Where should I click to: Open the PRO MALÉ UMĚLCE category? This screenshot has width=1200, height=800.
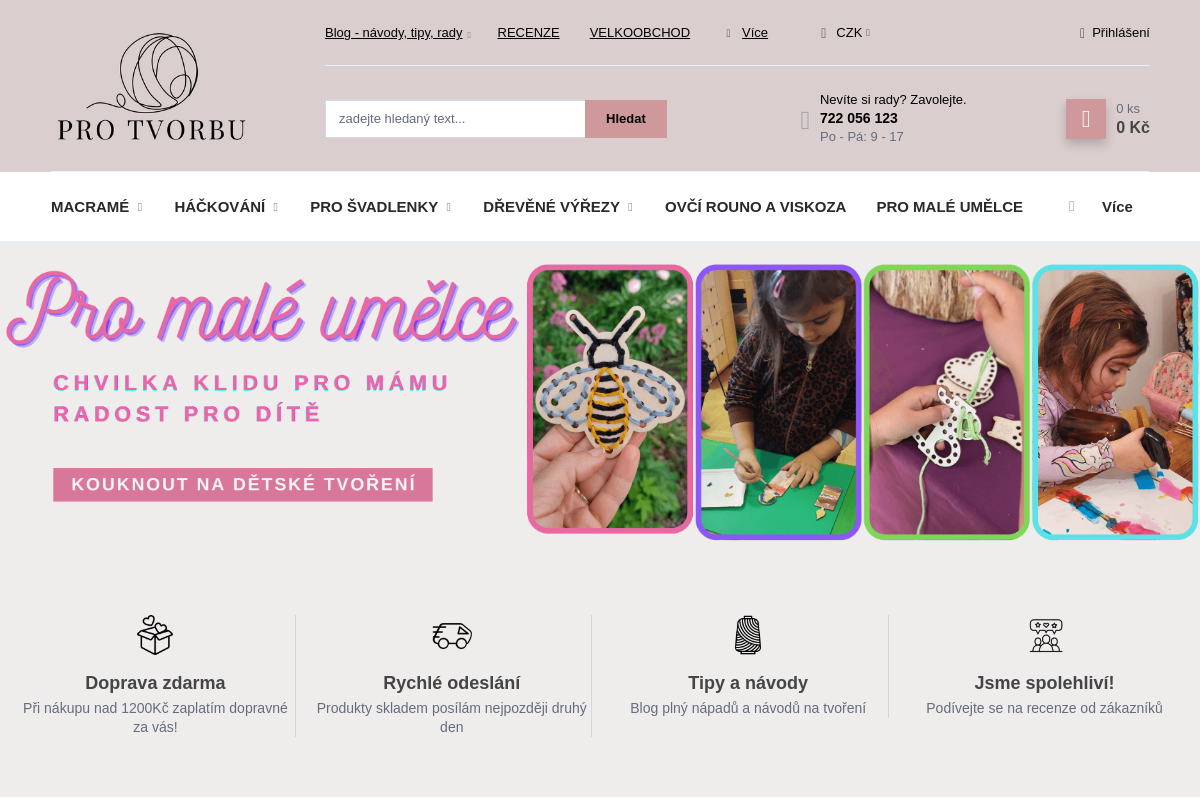click(949, 207)
